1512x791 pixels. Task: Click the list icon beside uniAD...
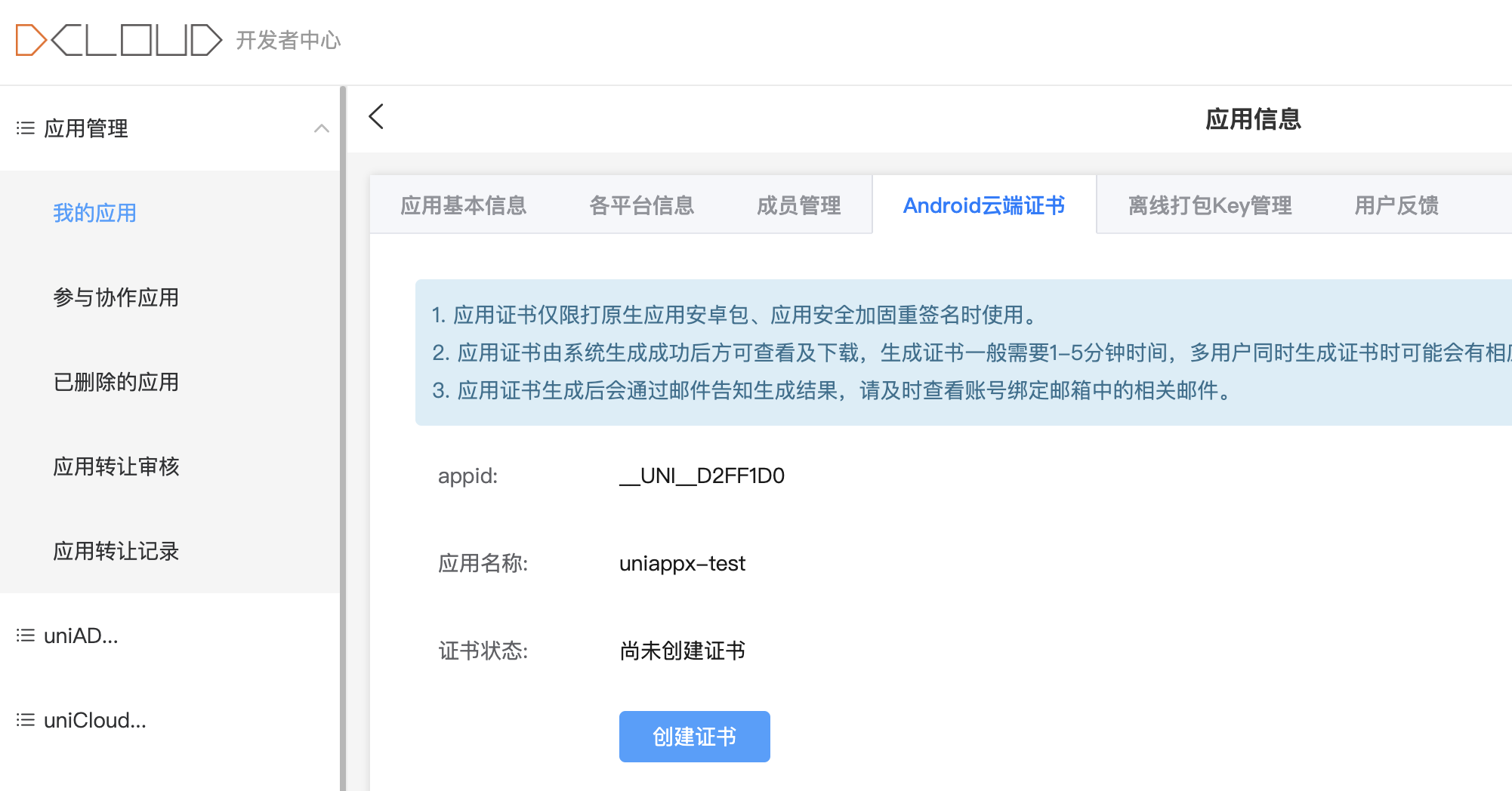coord(26,636)
